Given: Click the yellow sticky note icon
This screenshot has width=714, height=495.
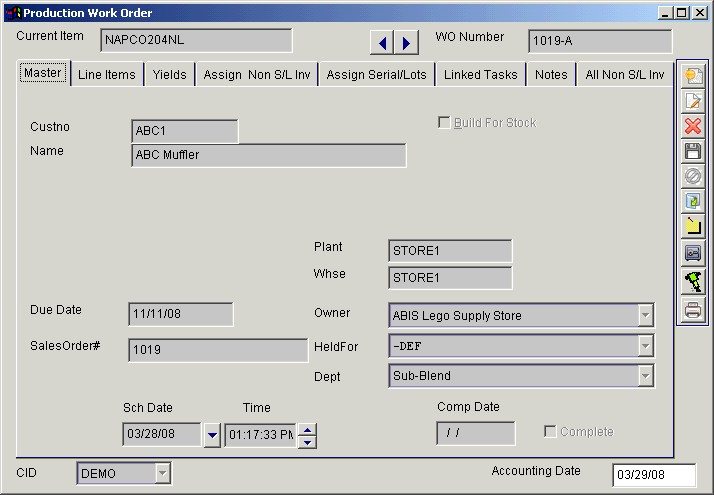Looking at the screenshot, I should 692,227.
